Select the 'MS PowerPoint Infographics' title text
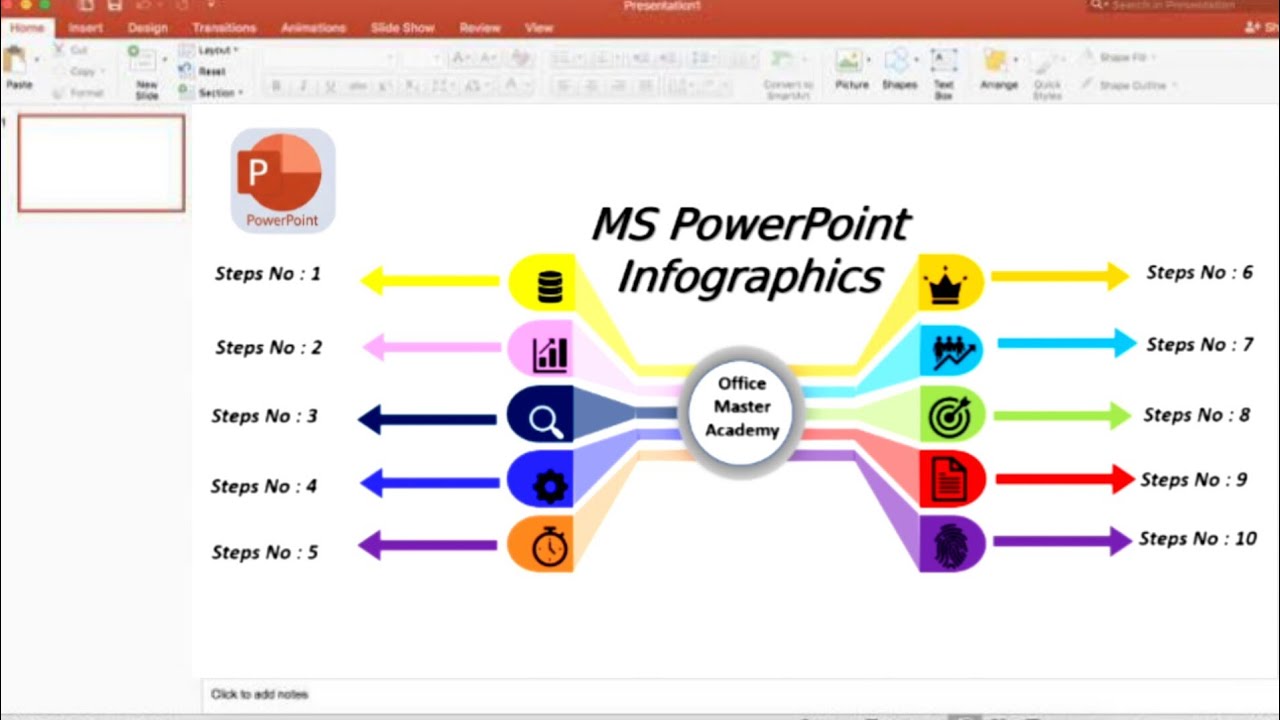 [750, 250]
